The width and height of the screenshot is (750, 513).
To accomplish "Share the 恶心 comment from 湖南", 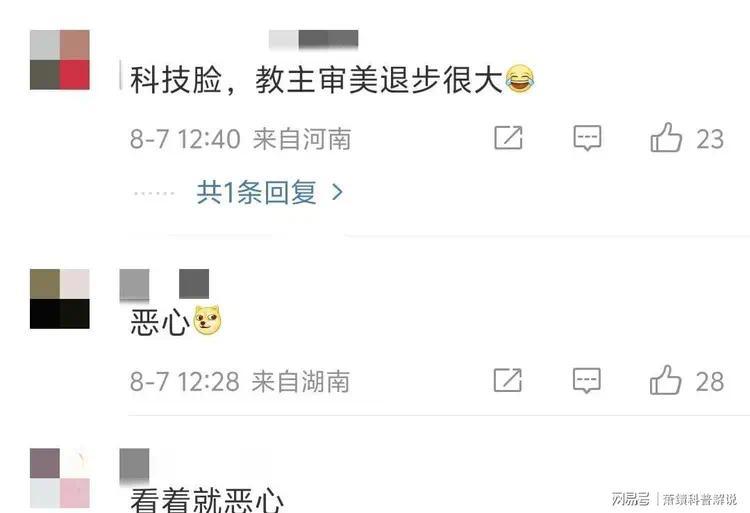I will [x=507, y=381].
